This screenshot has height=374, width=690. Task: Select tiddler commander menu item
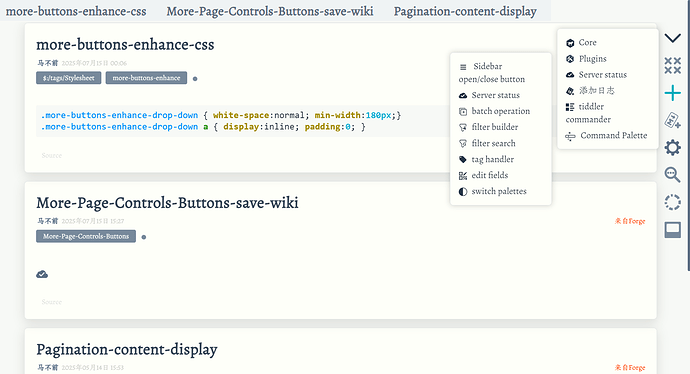click(588, 113)
